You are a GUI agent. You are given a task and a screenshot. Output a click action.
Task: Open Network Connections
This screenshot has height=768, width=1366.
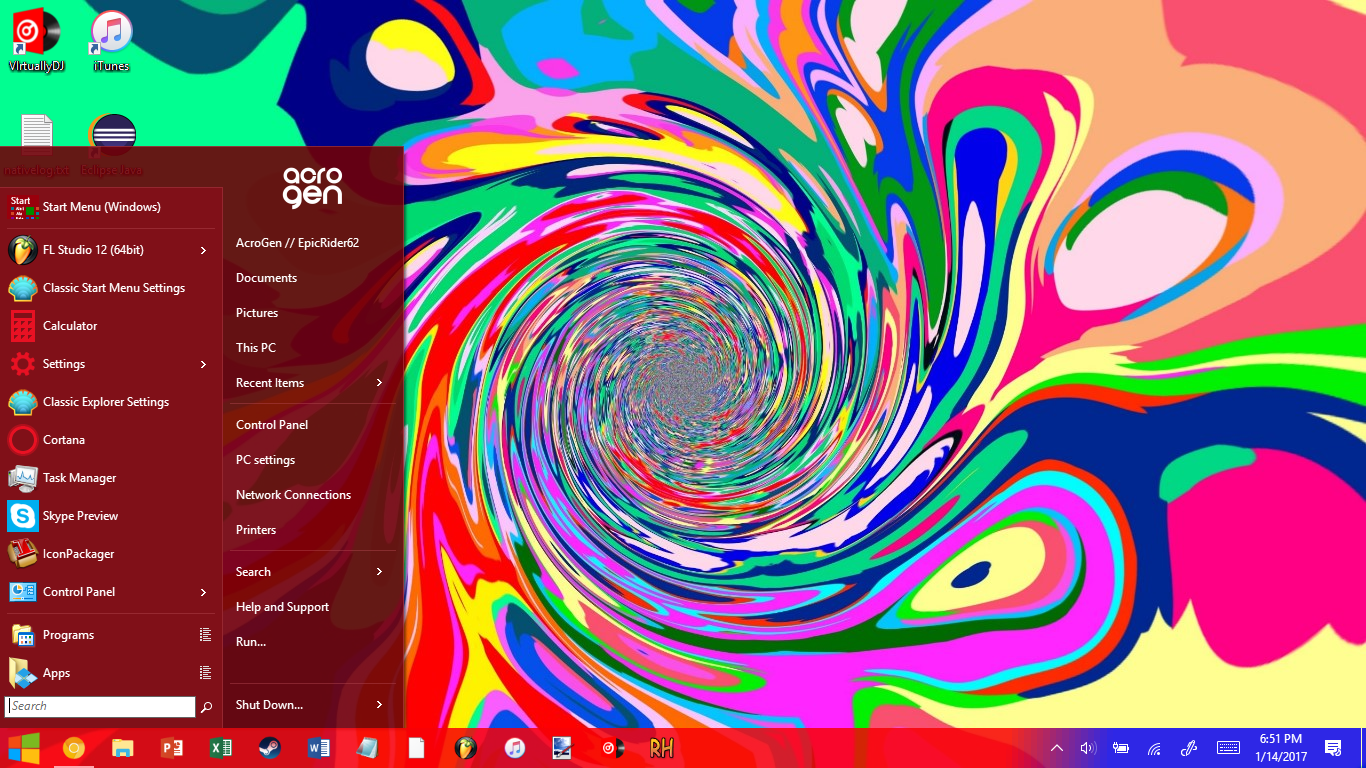[x=310, y=495]
